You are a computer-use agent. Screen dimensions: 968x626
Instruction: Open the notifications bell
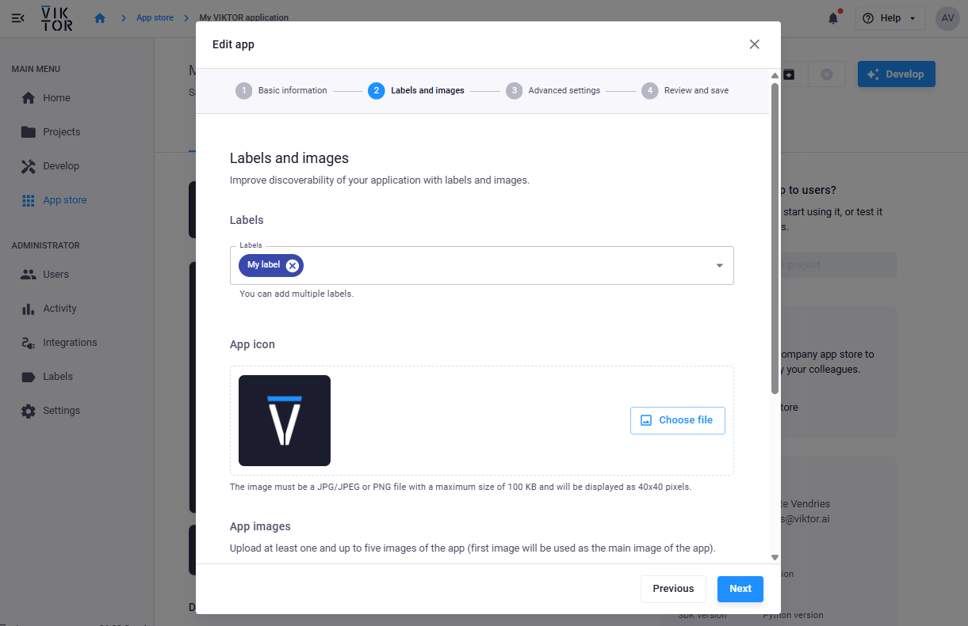click(x=833, y=18)
